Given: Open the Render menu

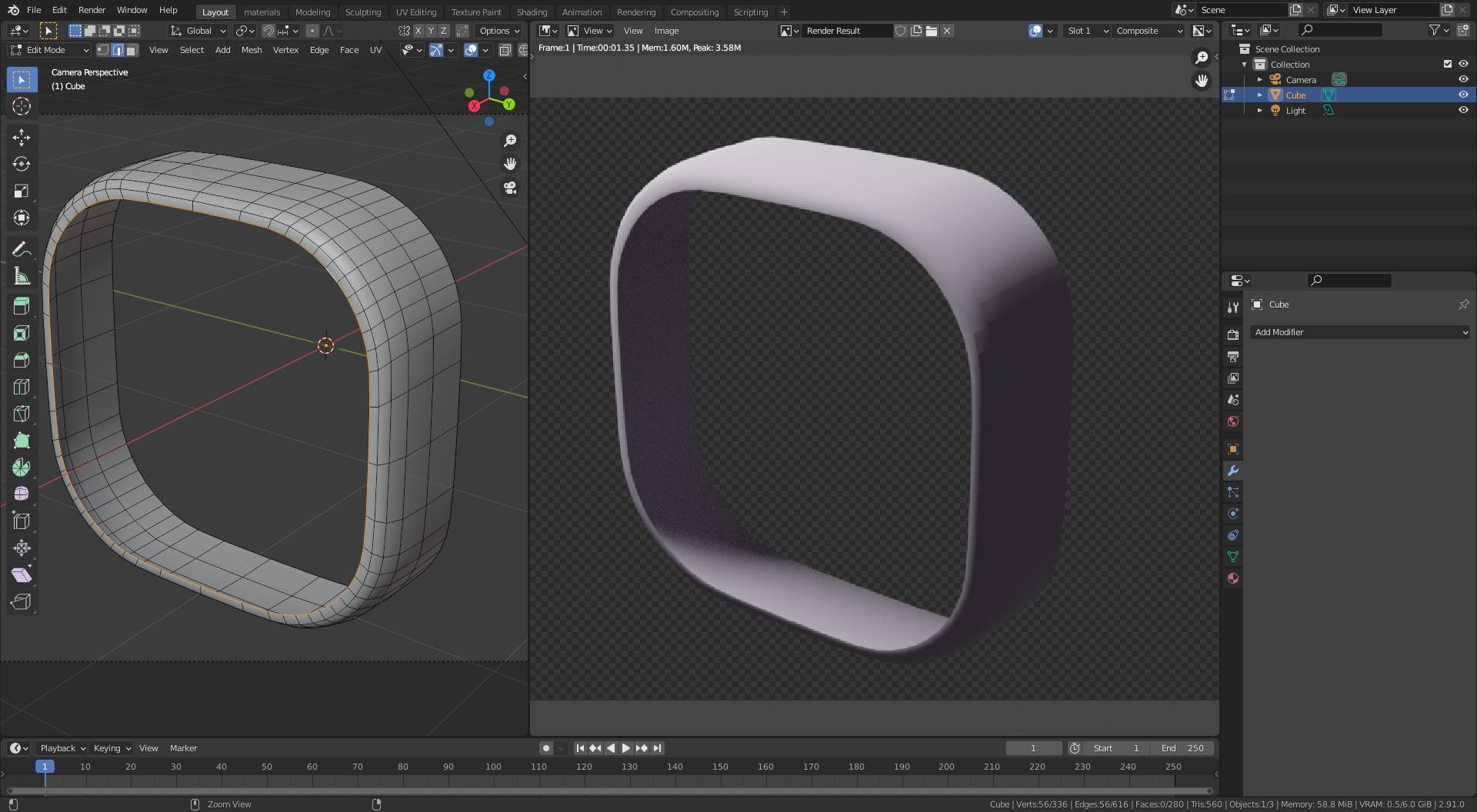Looking at the screenshot, I should [x=92, y=10].
